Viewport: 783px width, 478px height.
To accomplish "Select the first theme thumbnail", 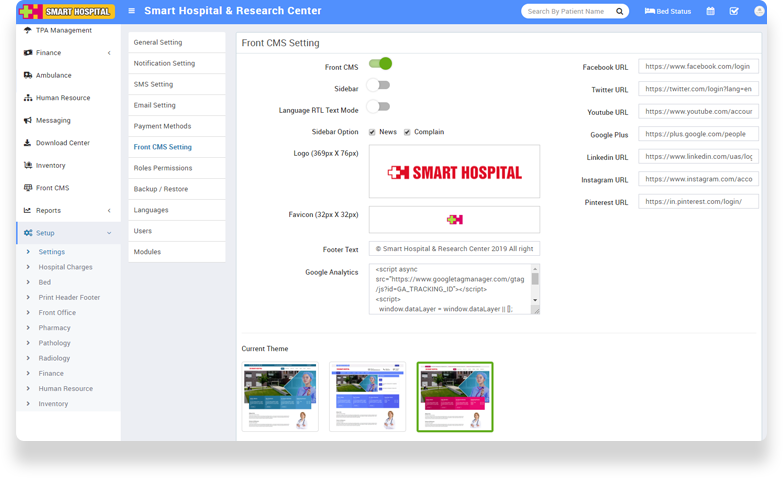I will tap(280, 396).
